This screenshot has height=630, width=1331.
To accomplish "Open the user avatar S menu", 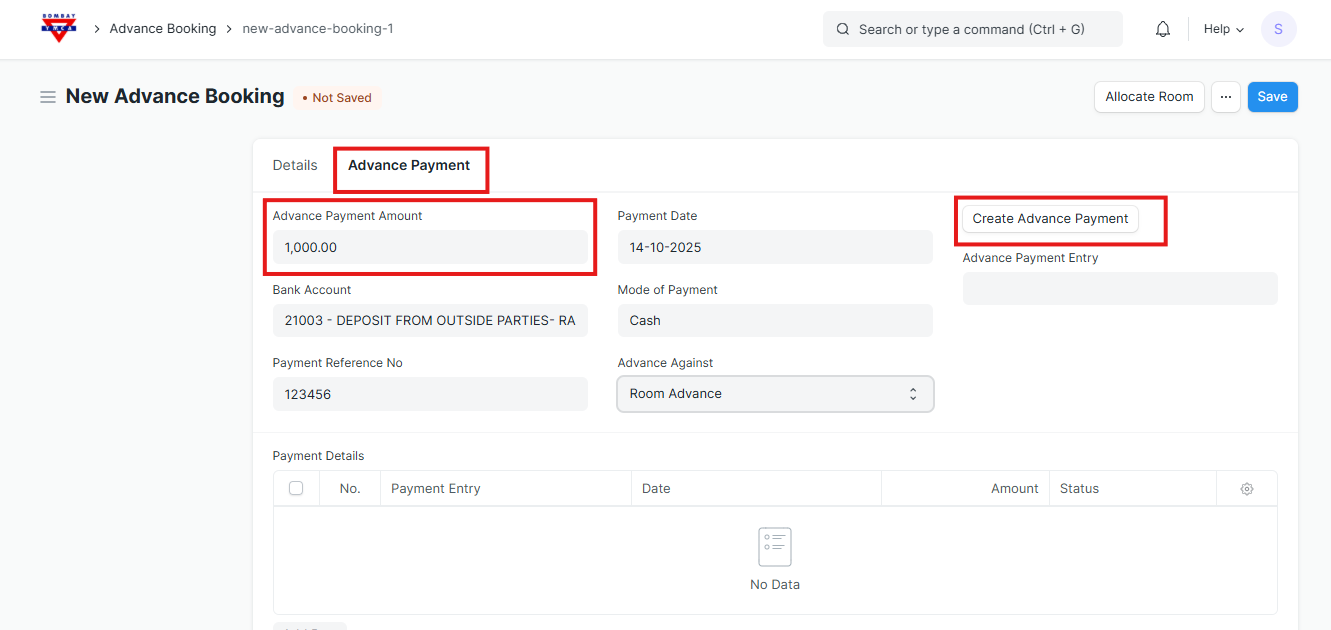I will point(1278,29).
